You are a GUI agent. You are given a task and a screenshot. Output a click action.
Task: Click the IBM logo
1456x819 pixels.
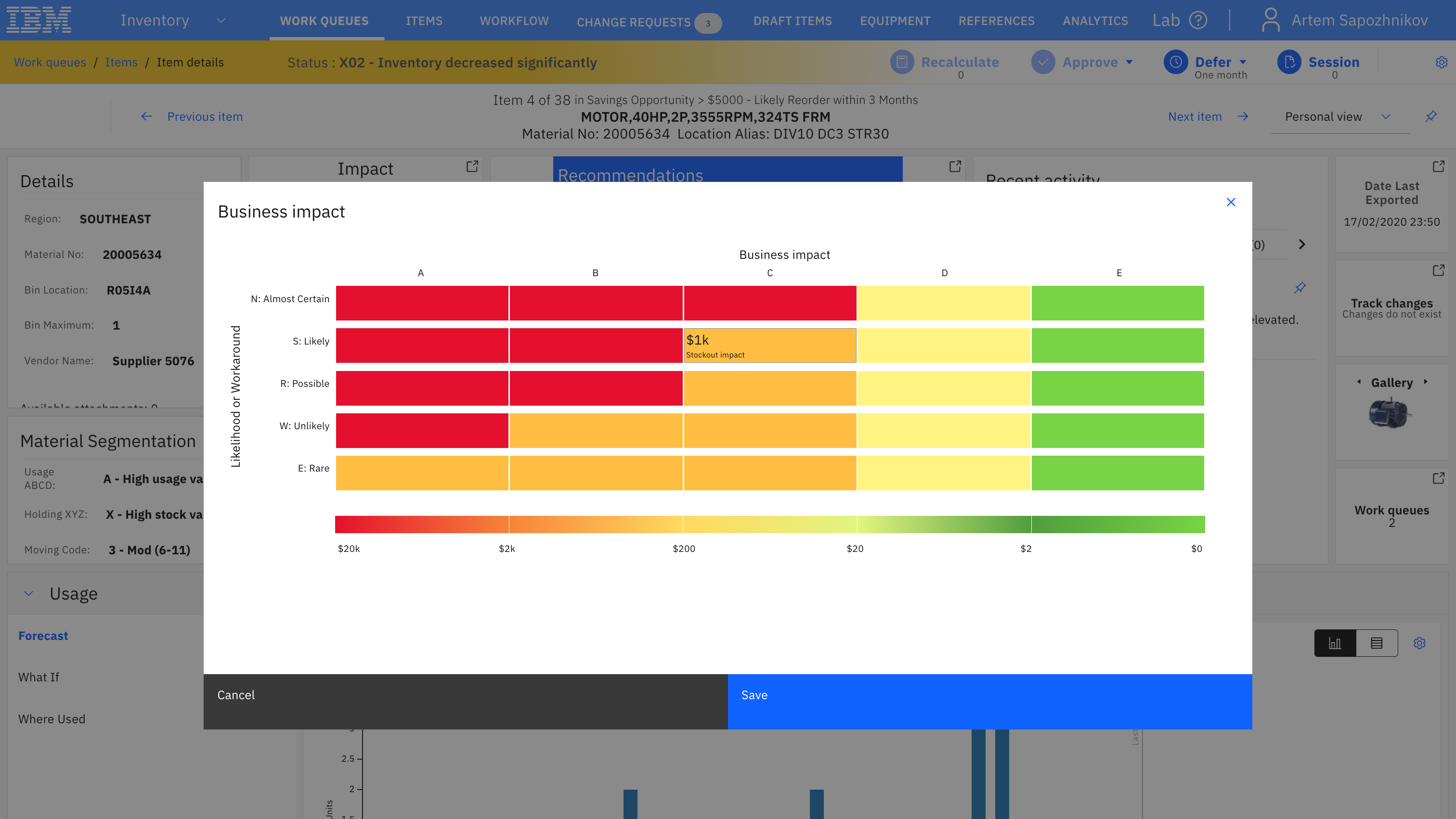tap(39, 20)
